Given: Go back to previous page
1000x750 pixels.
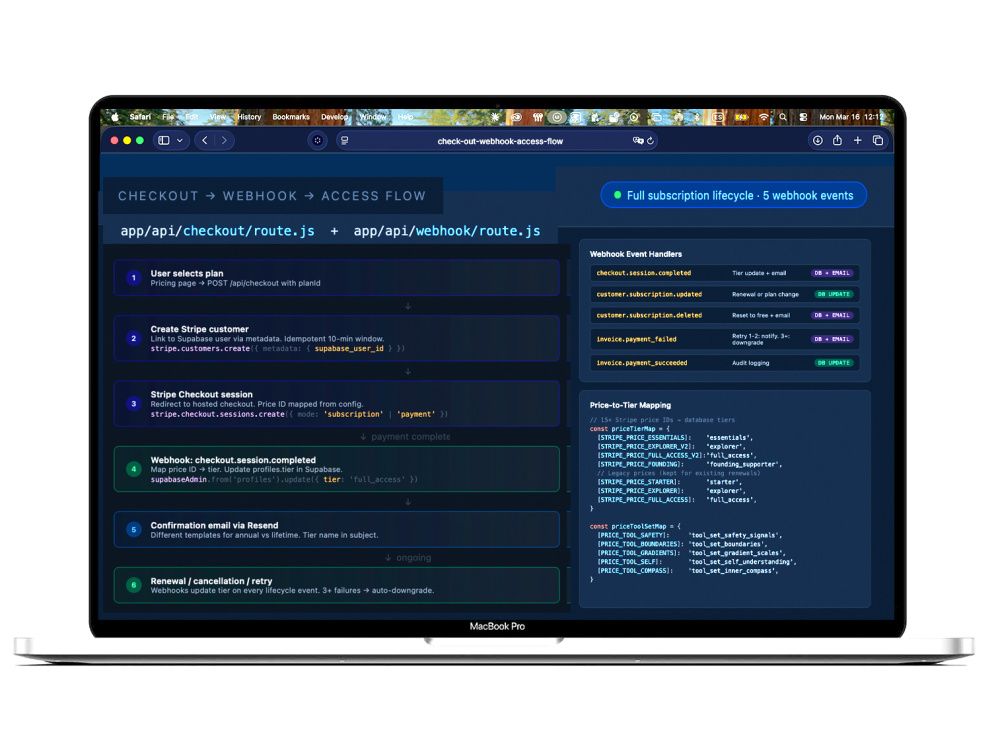Looking at the screenshot, I should (205, 140).
